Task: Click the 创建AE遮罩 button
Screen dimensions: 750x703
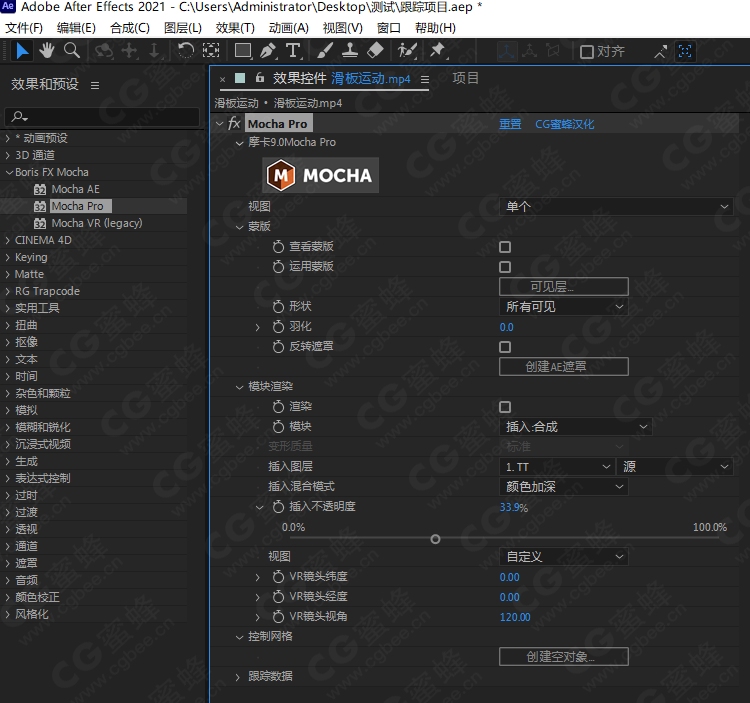Action: tap(563, 366)
